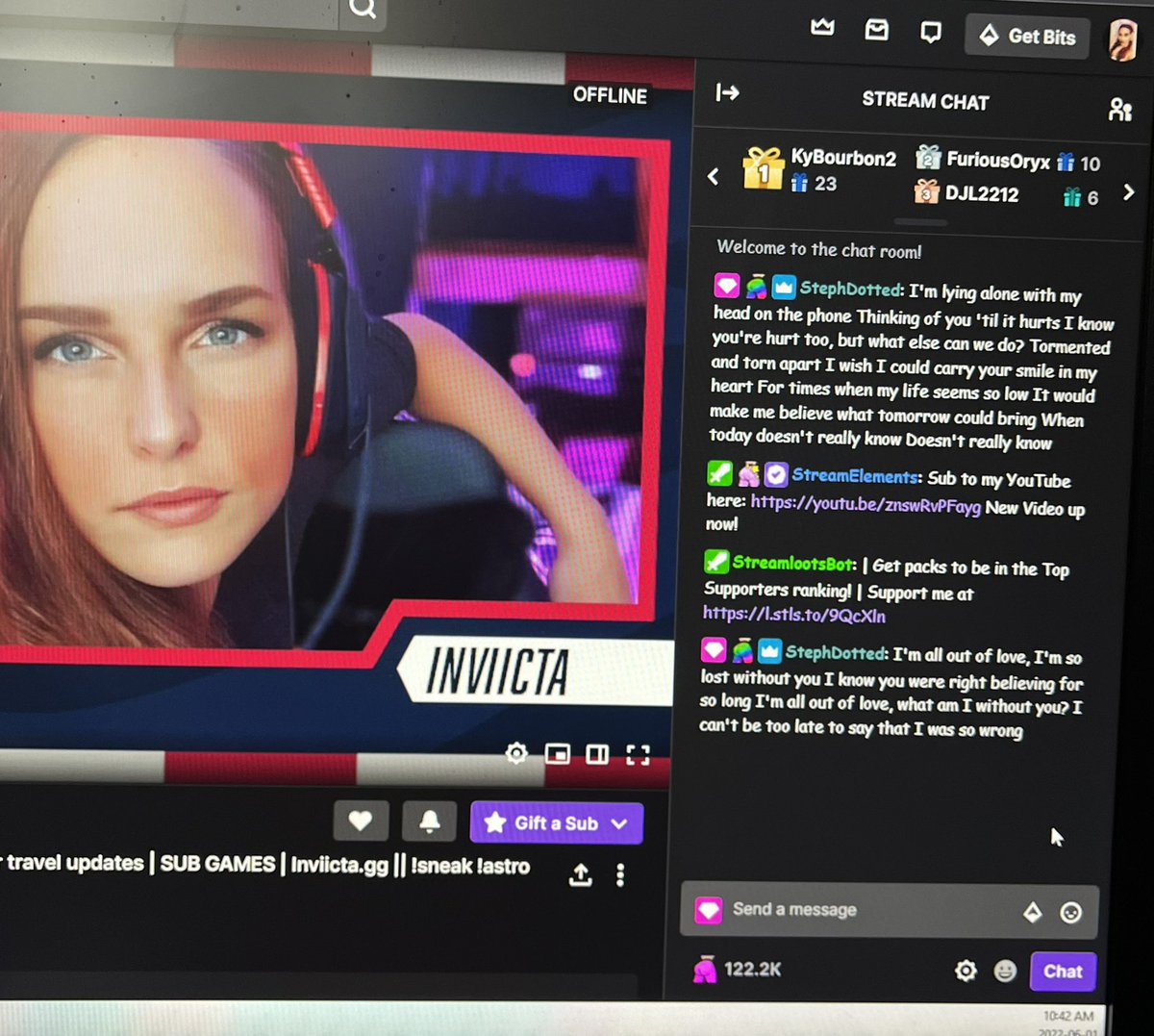
Task: Open Prime Loot crown icon
Action: coord(822,28)
